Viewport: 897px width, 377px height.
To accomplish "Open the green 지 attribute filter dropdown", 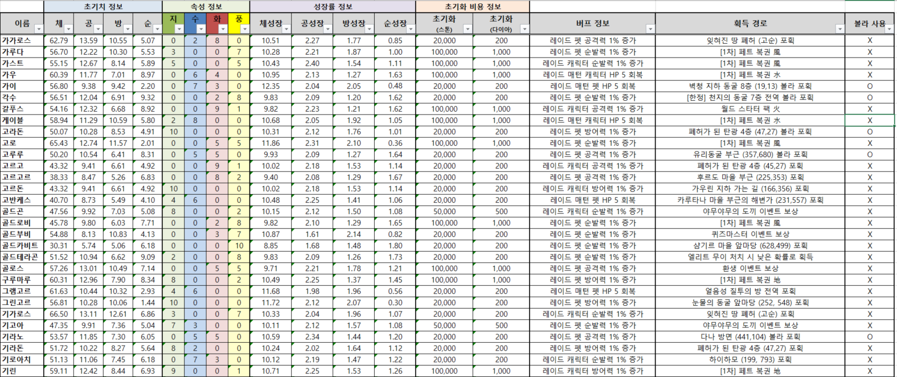I will 179,29.
